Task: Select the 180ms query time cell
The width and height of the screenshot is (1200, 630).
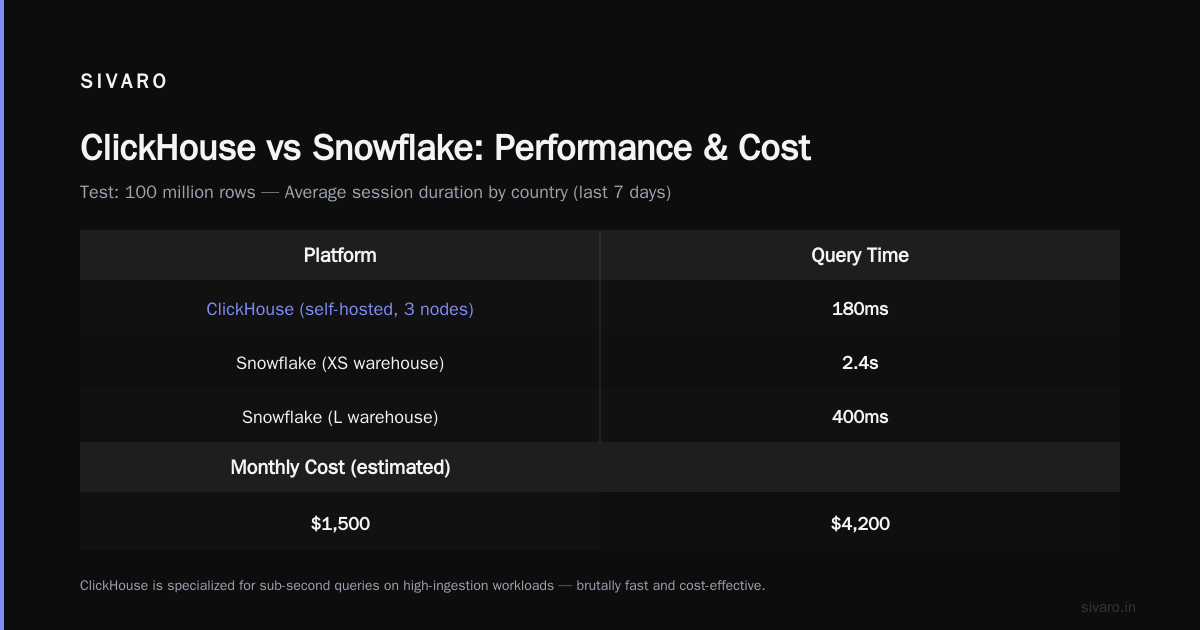Action: tap(860, 309)
